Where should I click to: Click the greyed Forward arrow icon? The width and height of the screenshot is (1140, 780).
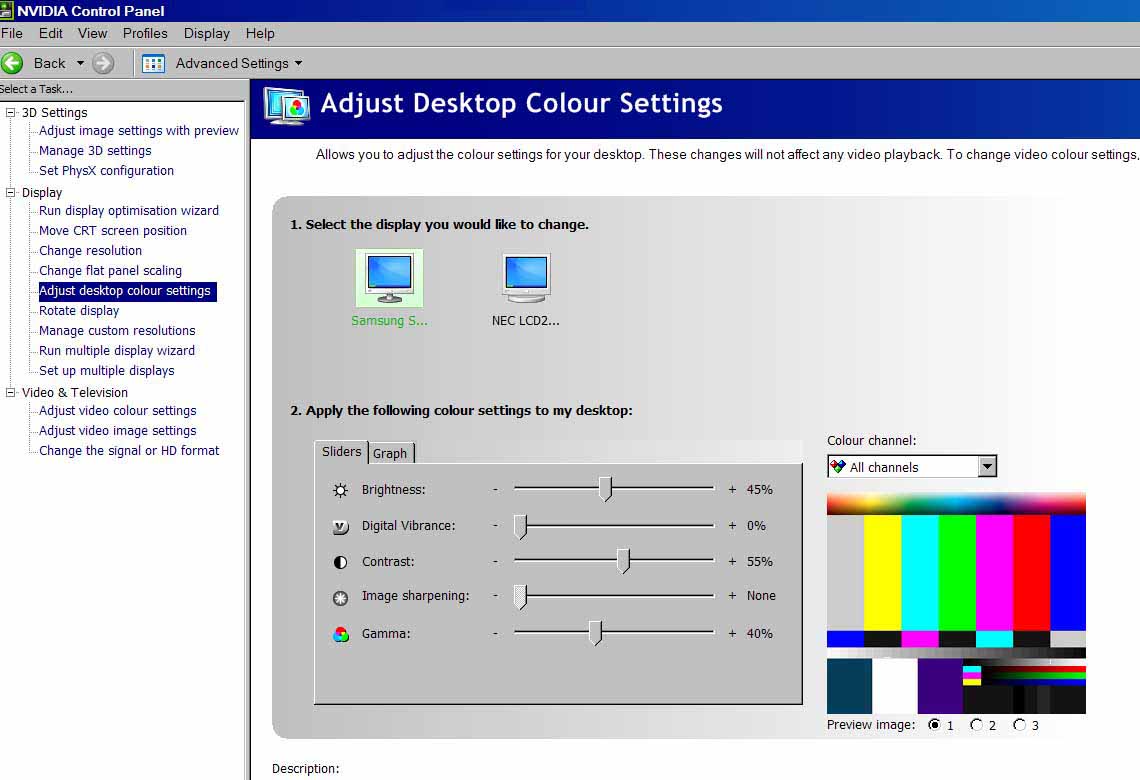103,63
